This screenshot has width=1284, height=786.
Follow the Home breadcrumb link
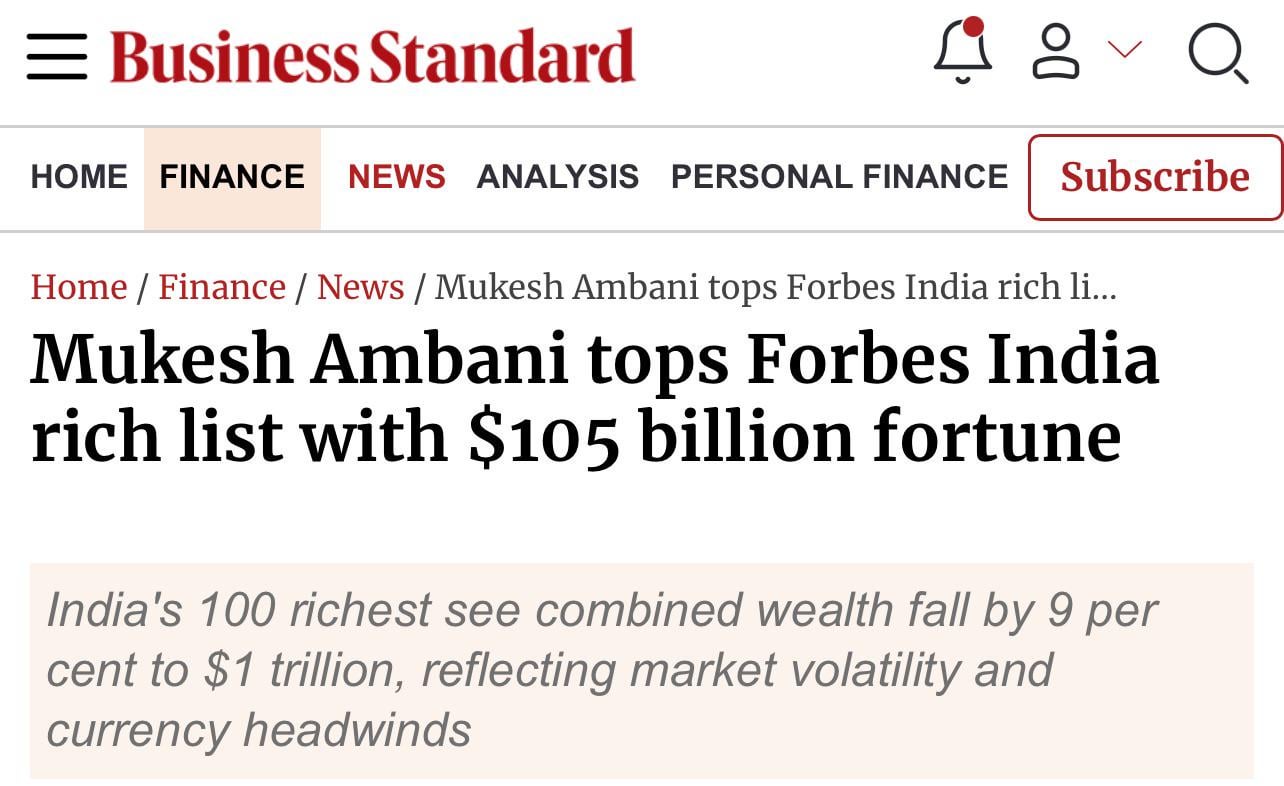[x=79, y=288]
